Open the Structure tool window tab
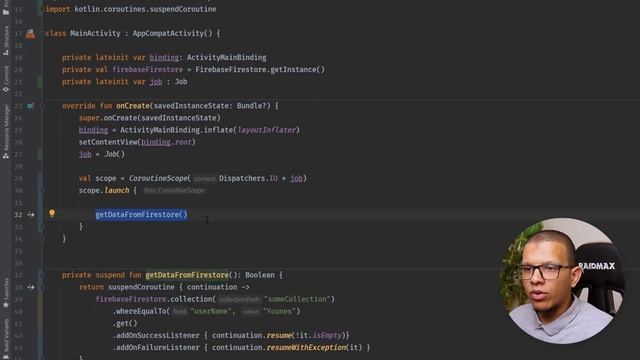The height and width of the screenshot is (360, 640). point(6,41)
